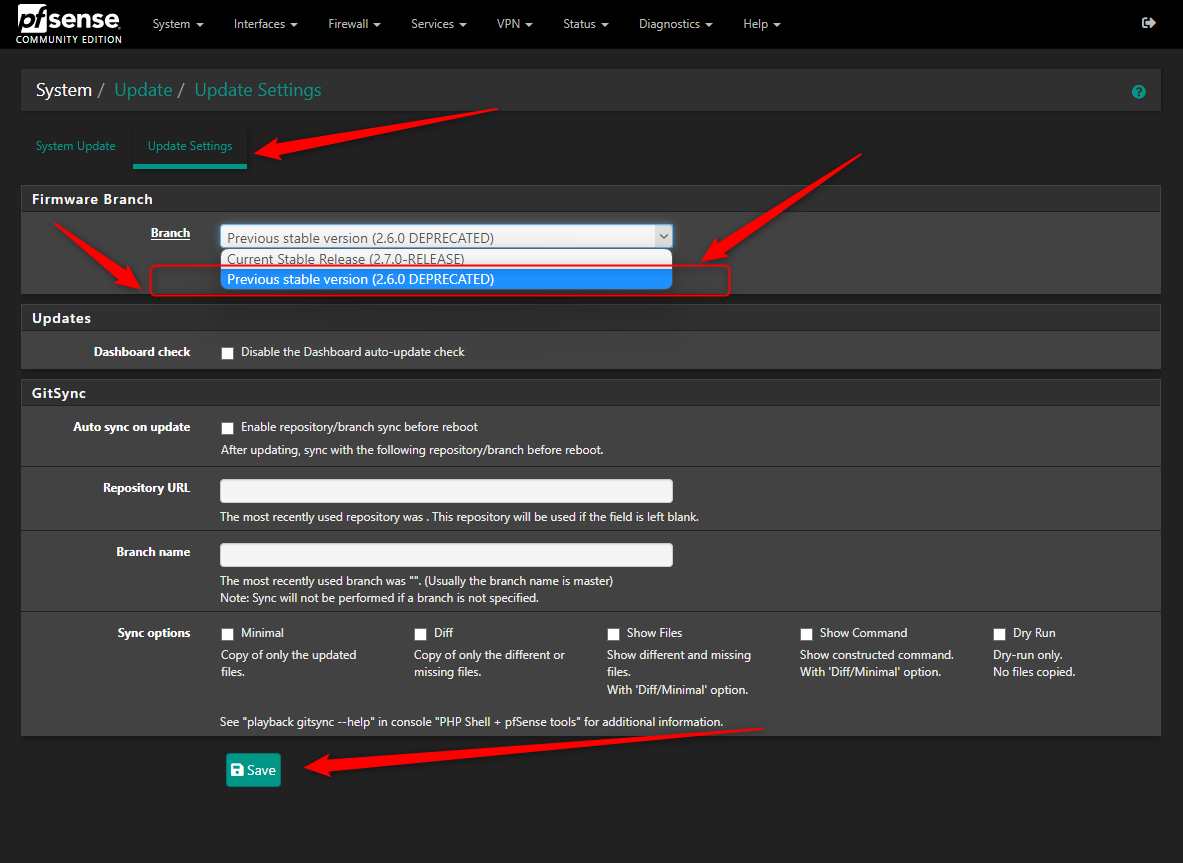Screen dimensions: 1183x863
Task: Open the VPN menu
Action: pyautogui.click(x=515, y=24)
